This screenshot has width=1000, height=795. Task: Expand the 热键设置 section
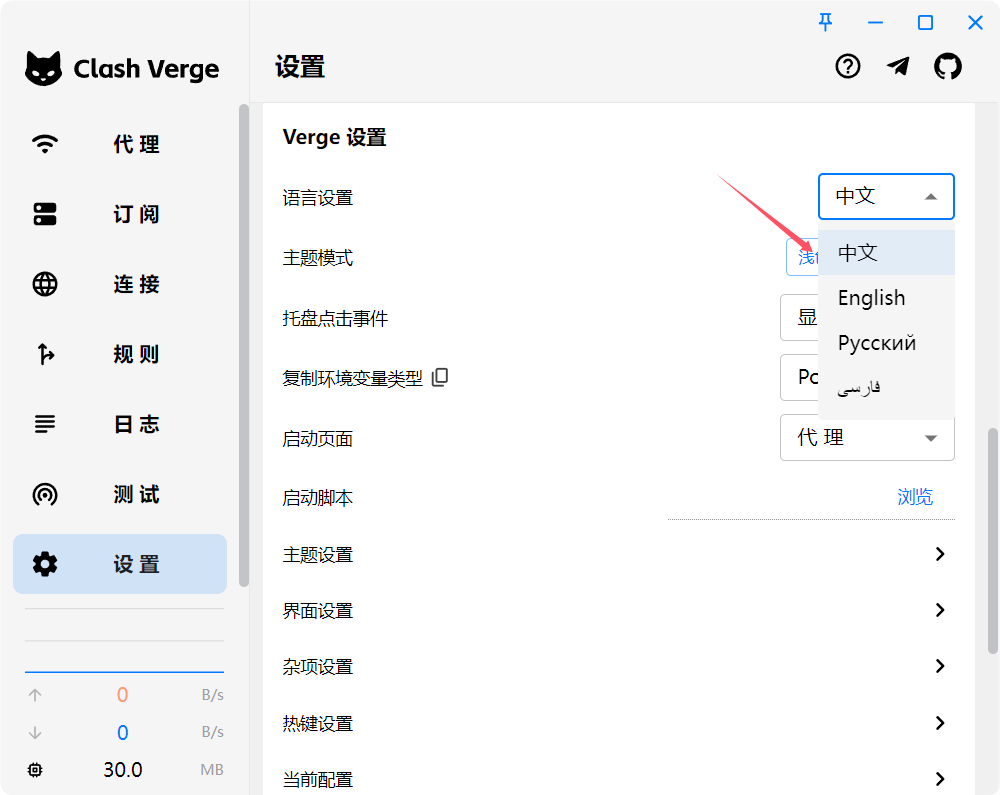pos(939,723)
